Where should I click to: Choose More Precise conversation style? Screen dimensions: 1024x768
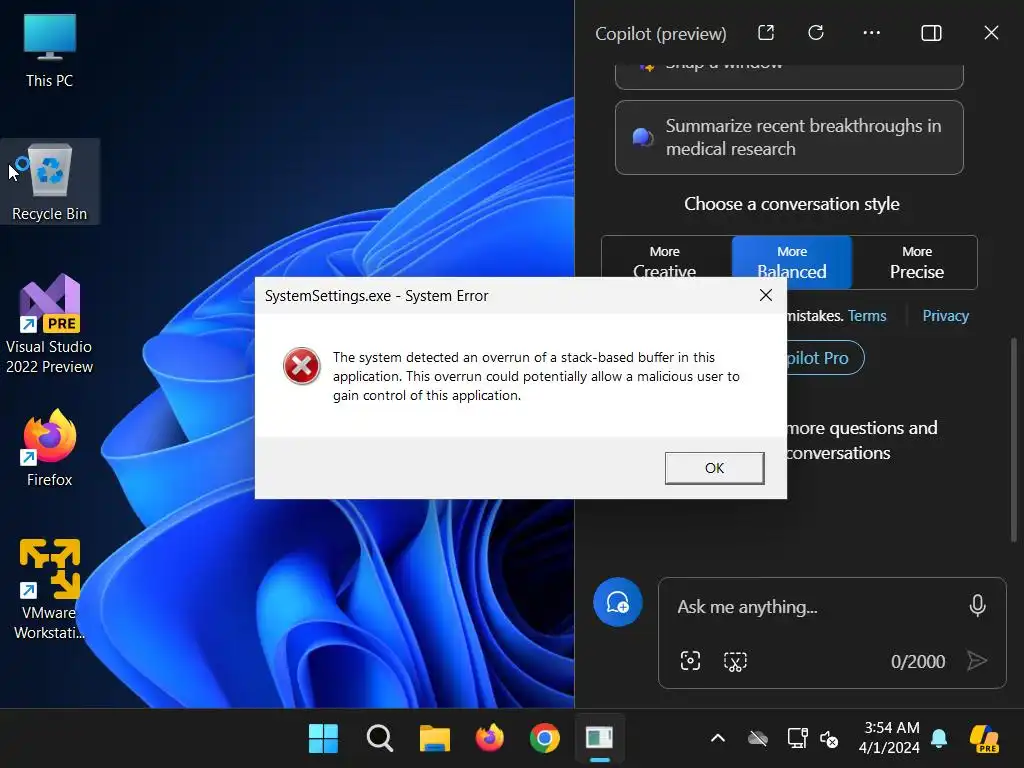pos(916,263)
